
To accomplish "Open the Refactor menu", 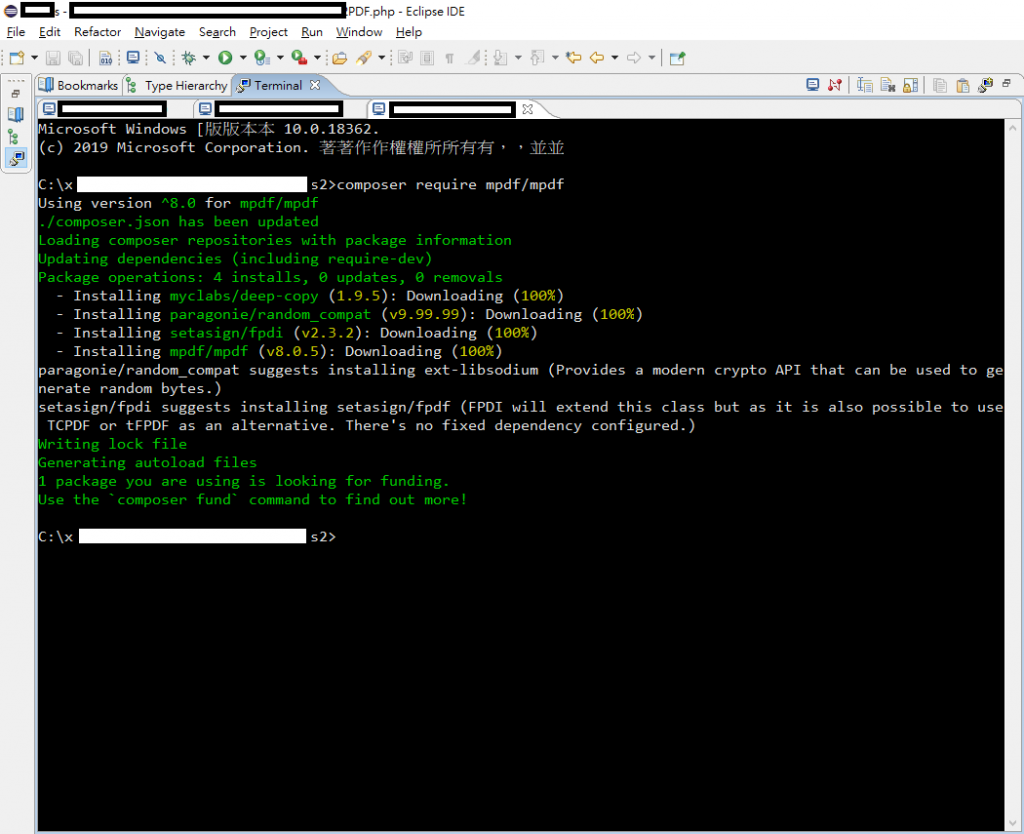I will click(97, 32).
